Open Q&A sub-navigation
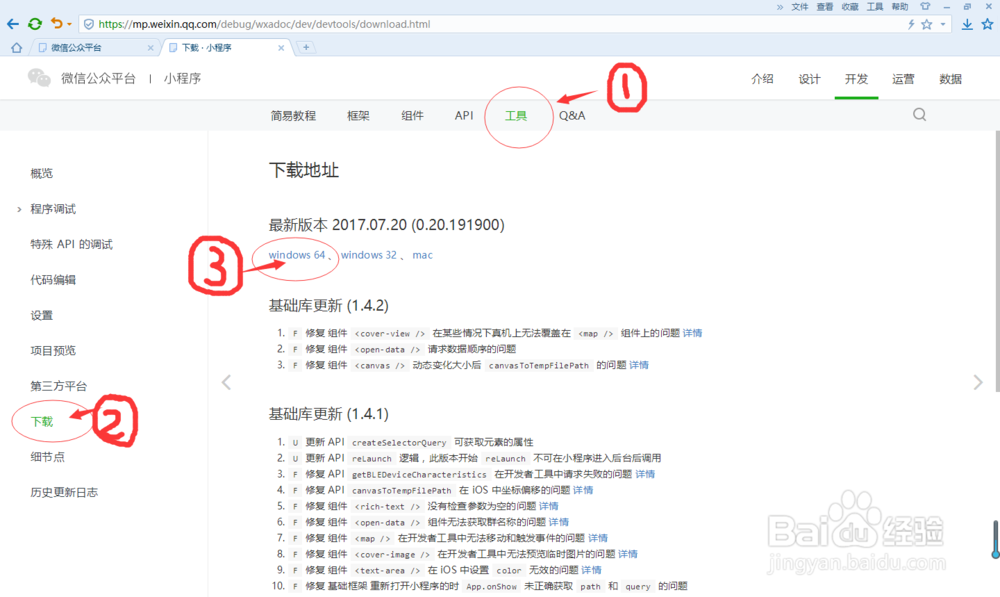The image size is (1000, 597). click(x=572, y=115)
